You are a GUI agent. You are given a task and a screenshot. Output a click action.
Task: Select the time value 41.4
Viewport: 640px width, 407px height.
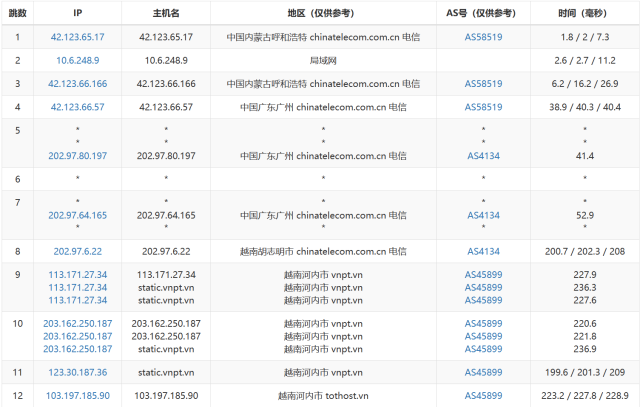[x=585, y=156]
